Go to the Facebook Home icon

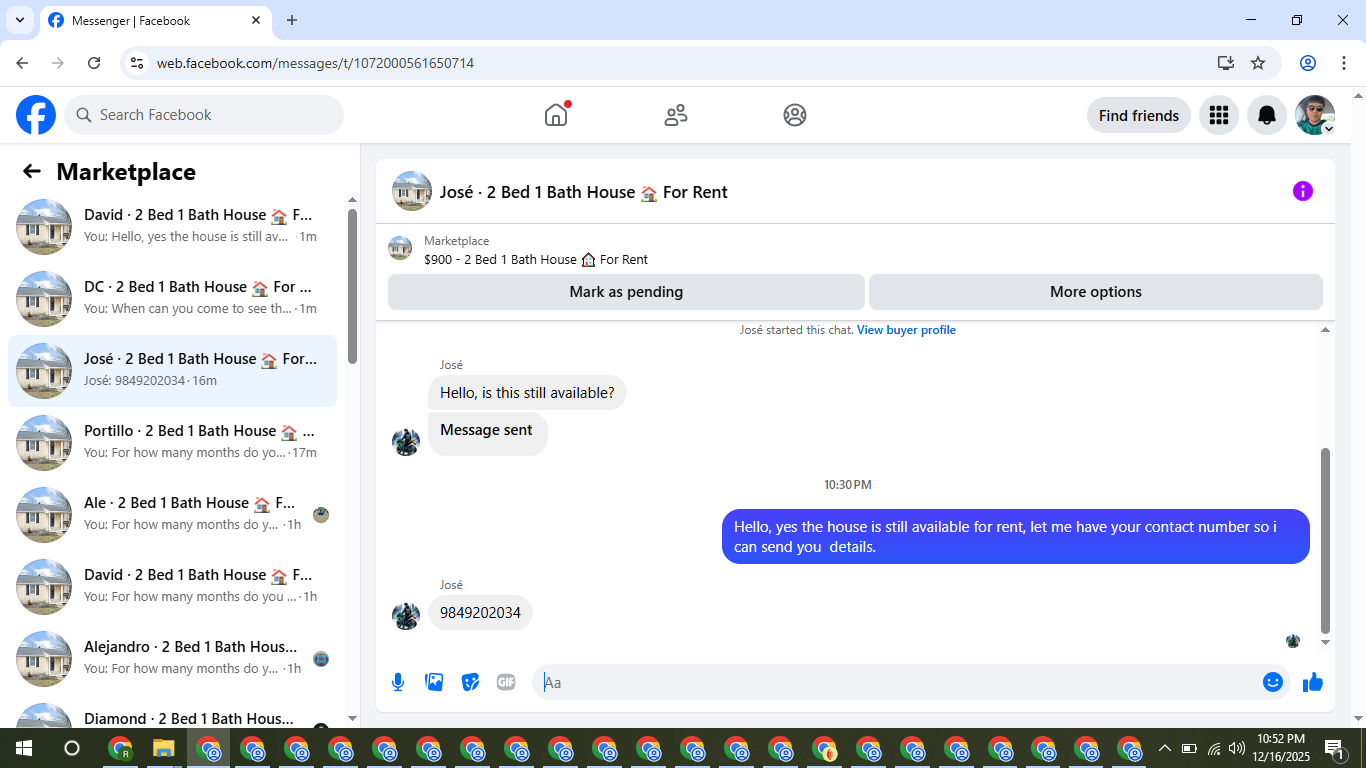tap(556, 115)
